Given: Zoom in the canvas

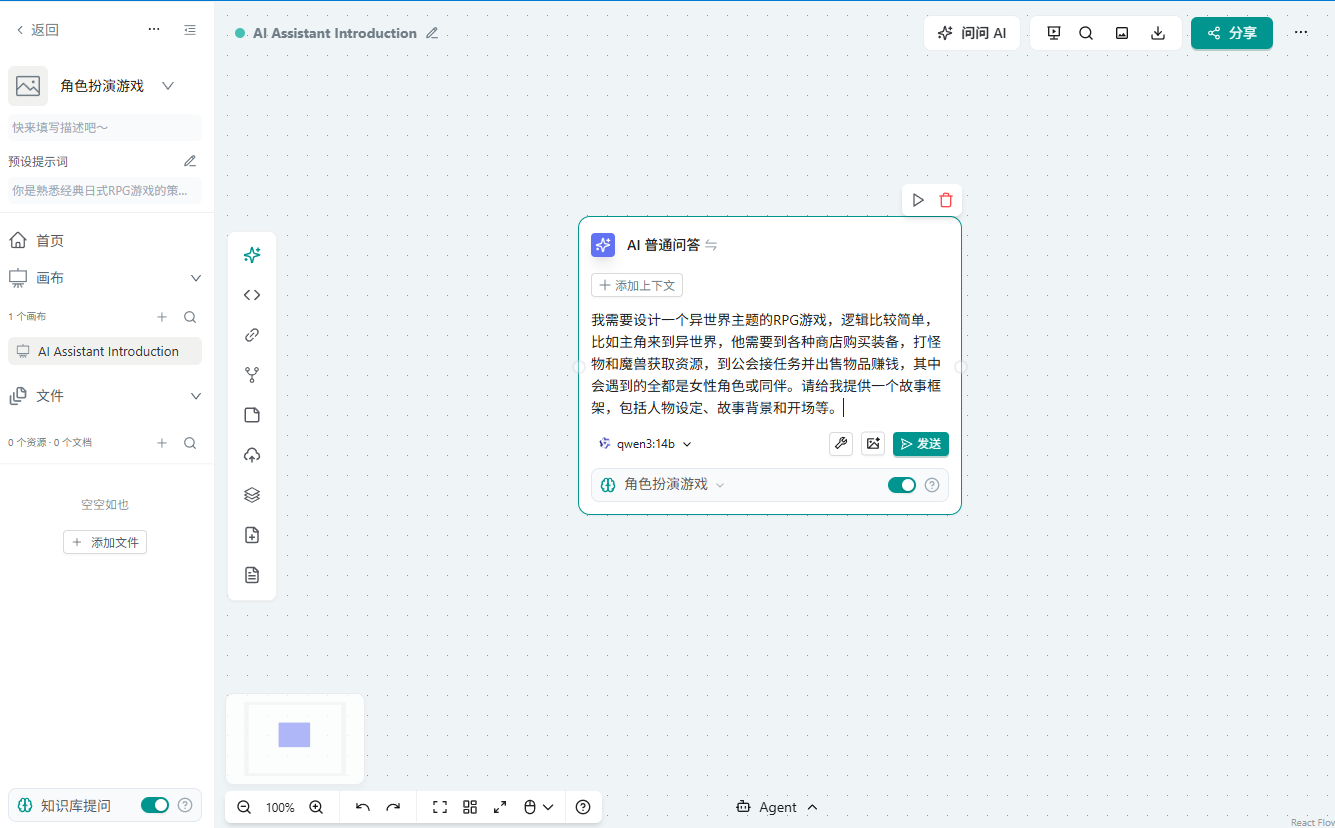Looking at the screenshot, I should [316, 807].
